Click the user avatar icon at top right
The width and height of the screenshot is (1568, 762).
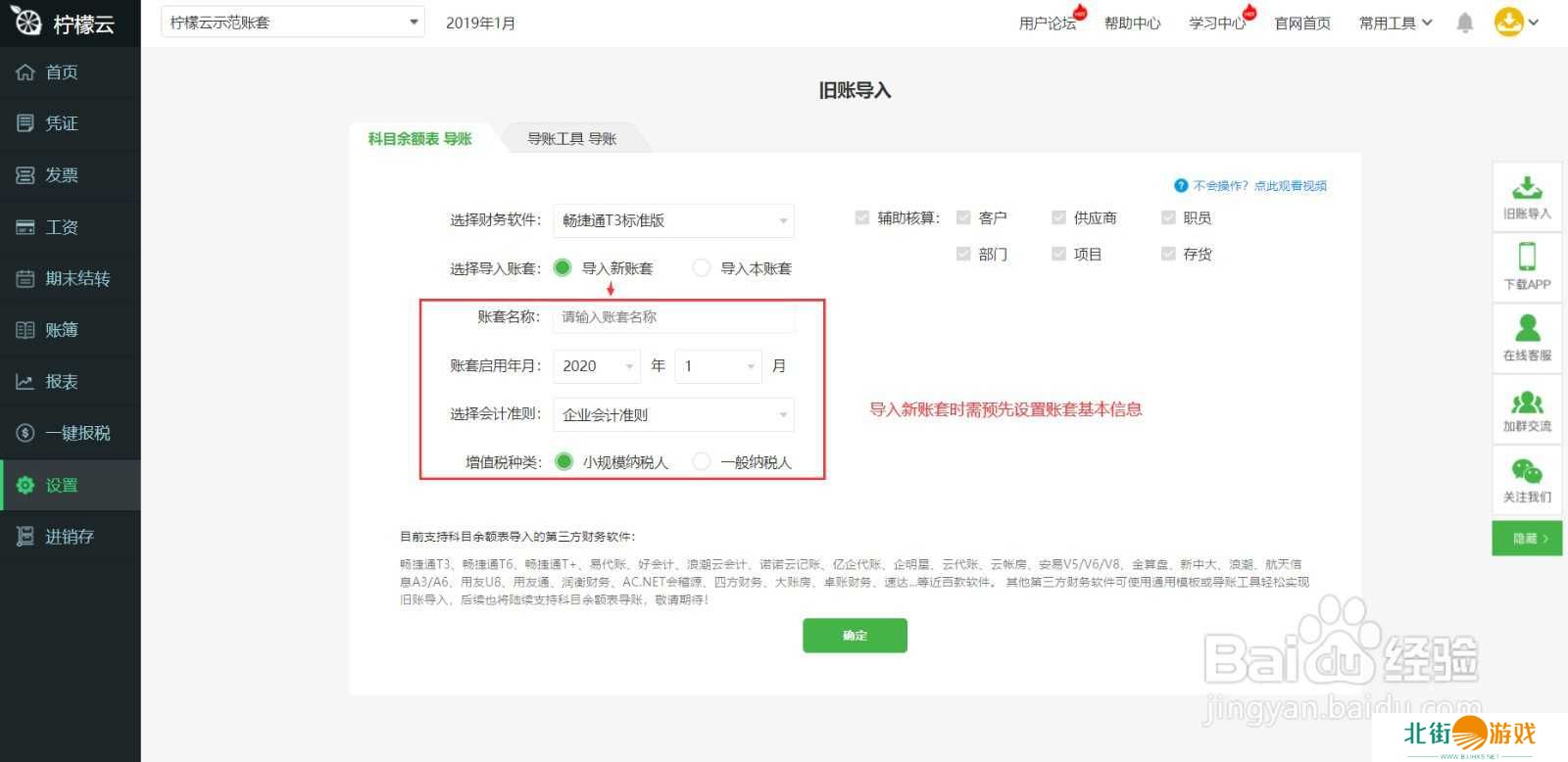1508,22
